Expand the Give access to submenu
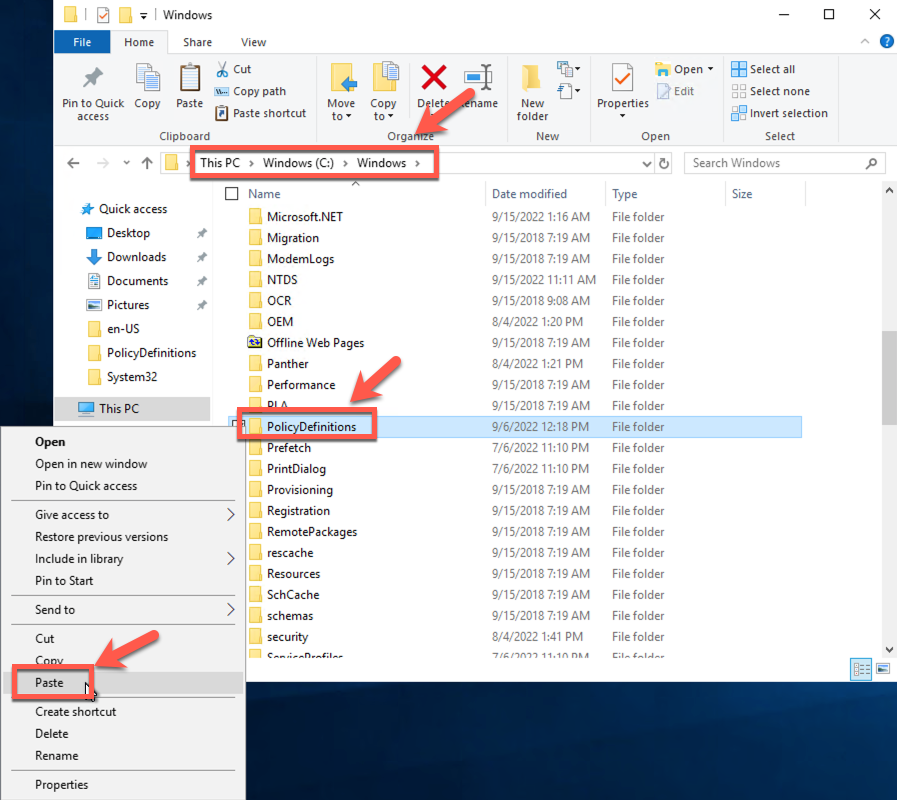 click(x=230, y=514)
